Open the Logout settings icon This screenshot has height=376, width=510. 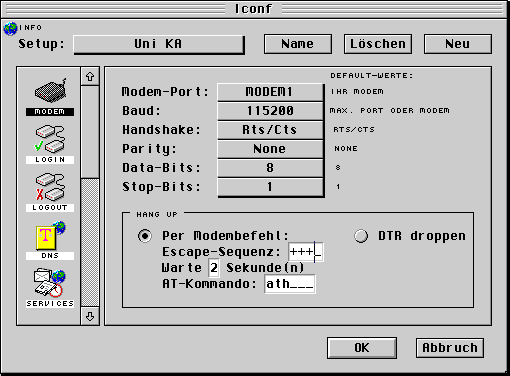[50, 192]
